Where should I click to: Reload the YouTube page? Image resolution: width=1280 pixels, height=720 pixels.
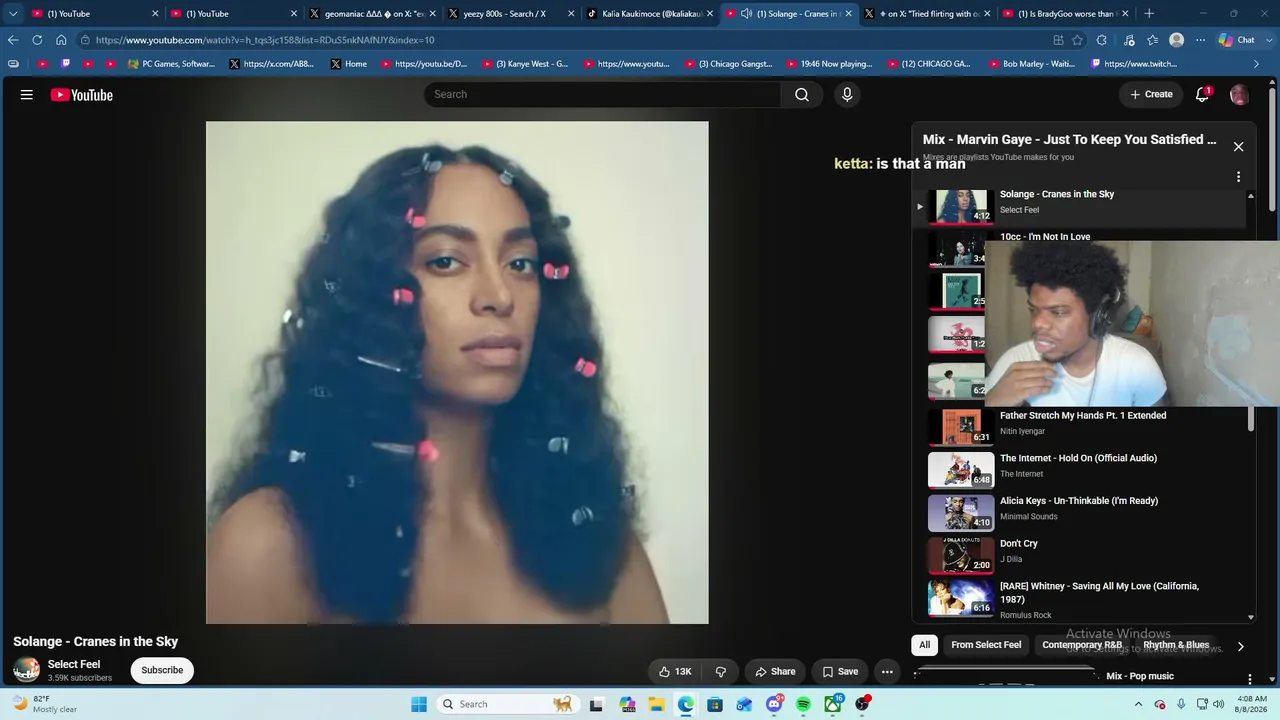[37, 40]
